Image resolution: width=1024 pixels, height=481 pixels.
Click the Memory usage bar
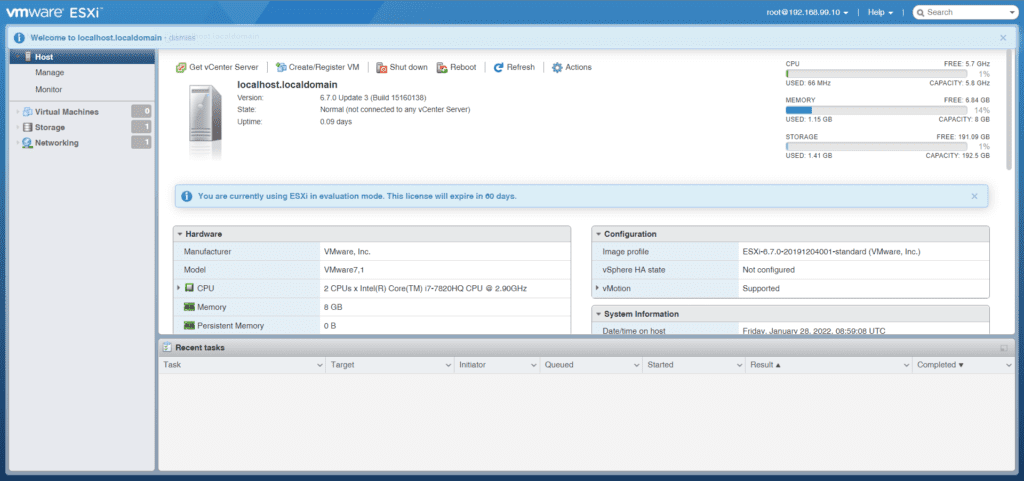tap(876, 110)
